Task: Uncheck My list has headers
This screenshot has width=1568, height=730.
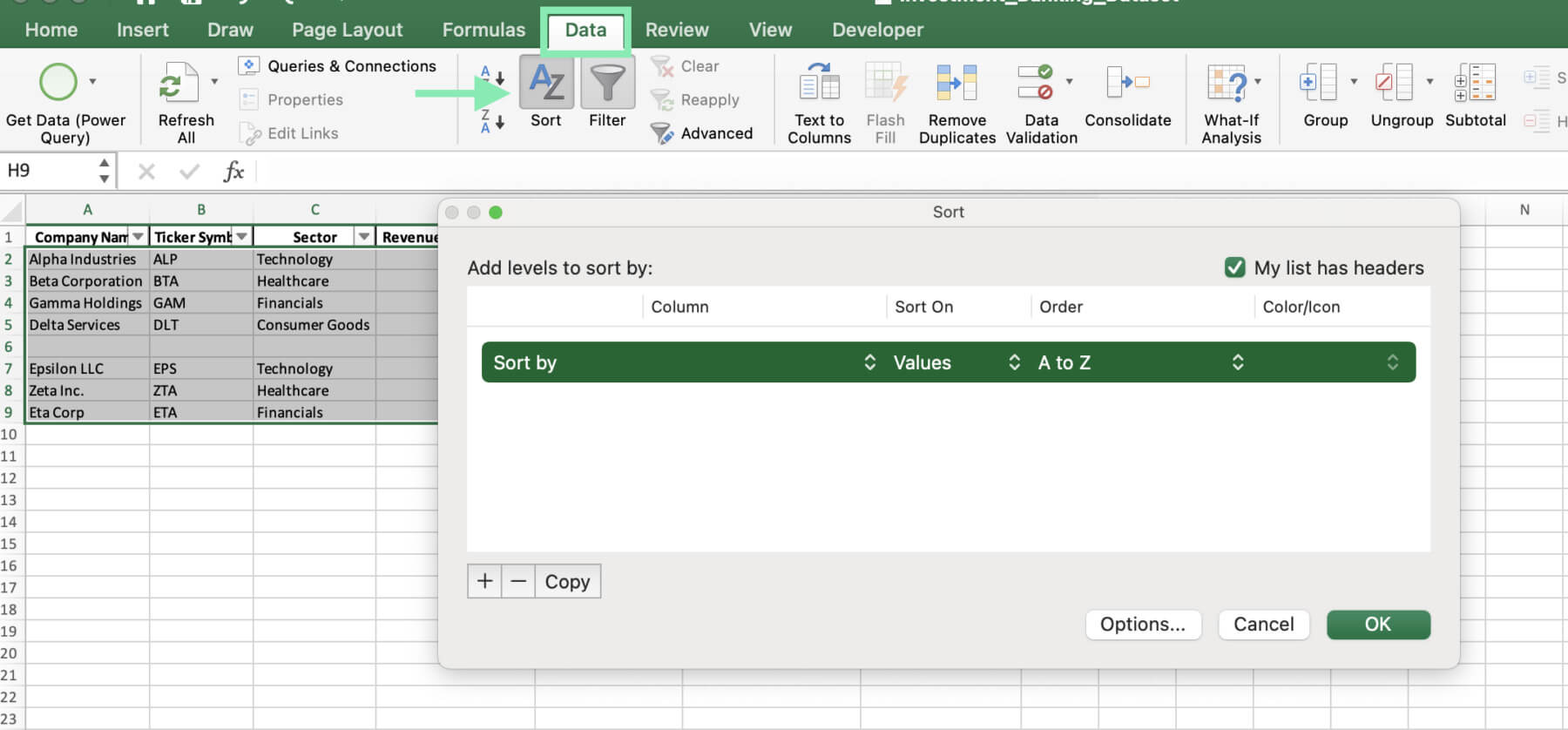Action: [x=1234, y=267]
